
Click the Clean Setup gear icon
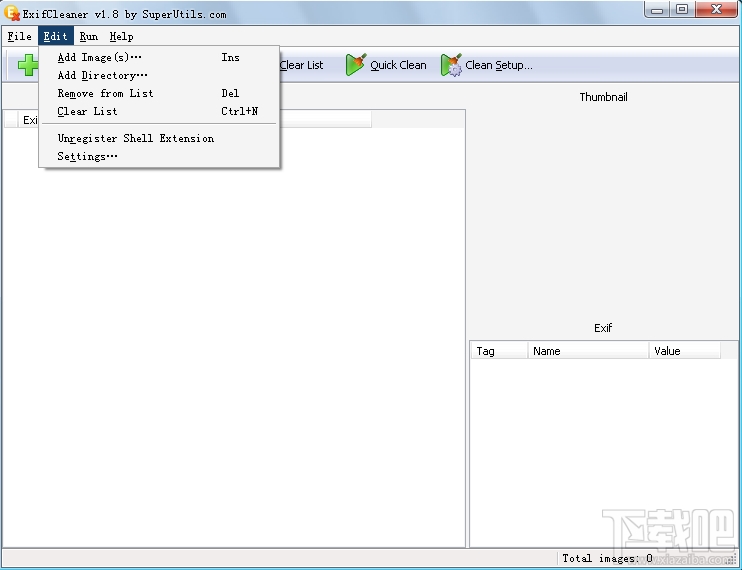(451, 65)
